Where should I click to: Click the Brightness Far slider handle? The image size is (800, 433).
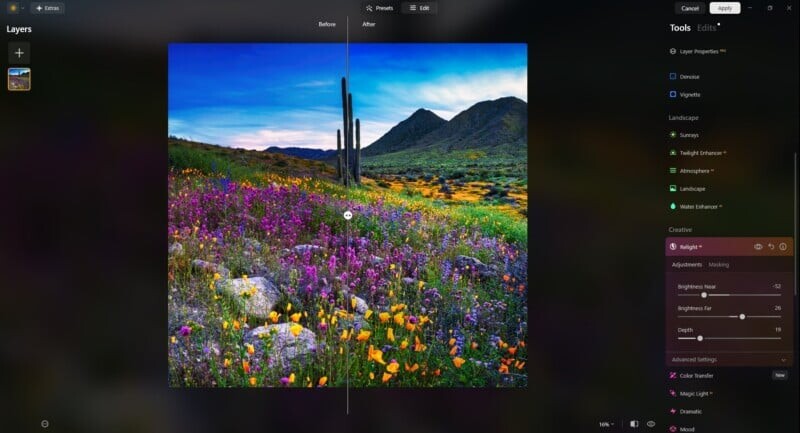pos(742,317)
